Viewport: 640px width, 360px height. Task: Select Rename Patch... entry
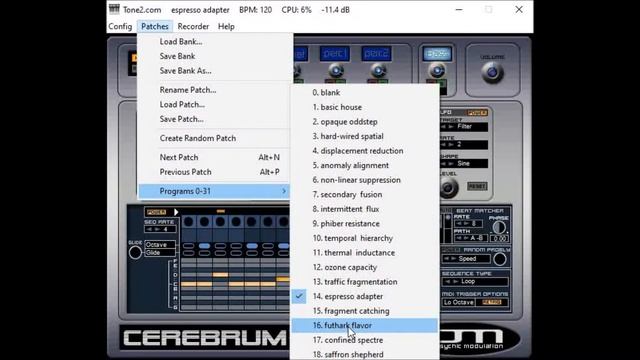(x=215, y=90)
